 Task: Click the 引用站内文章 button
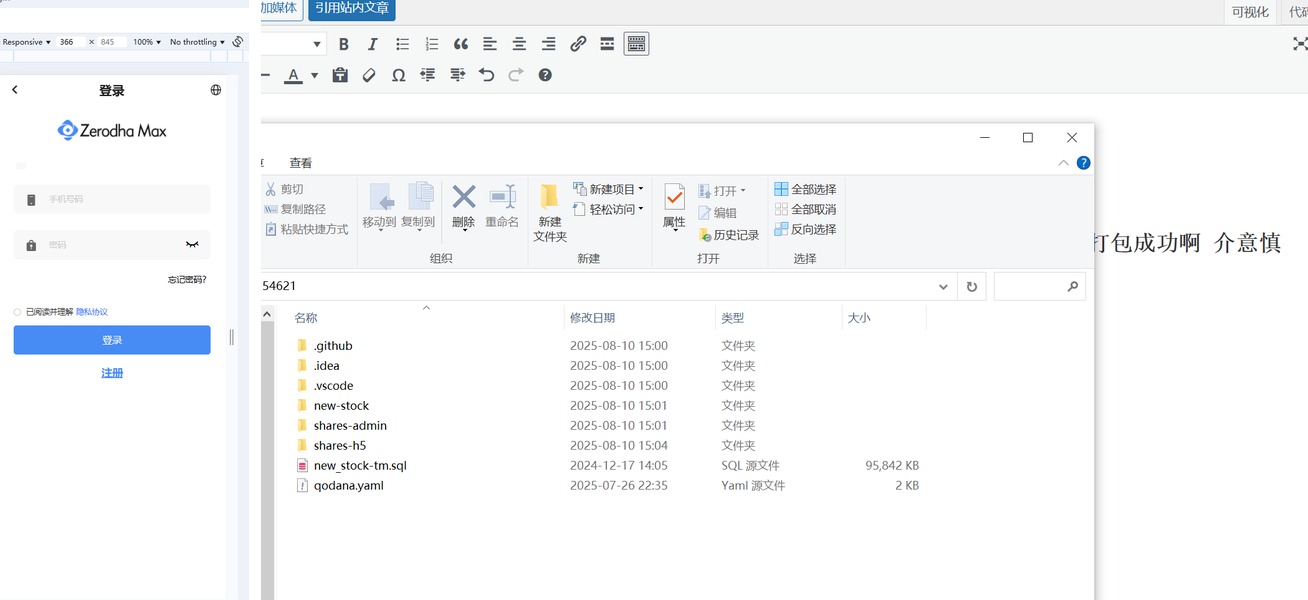pyautogui.click(x=351, y=9)
